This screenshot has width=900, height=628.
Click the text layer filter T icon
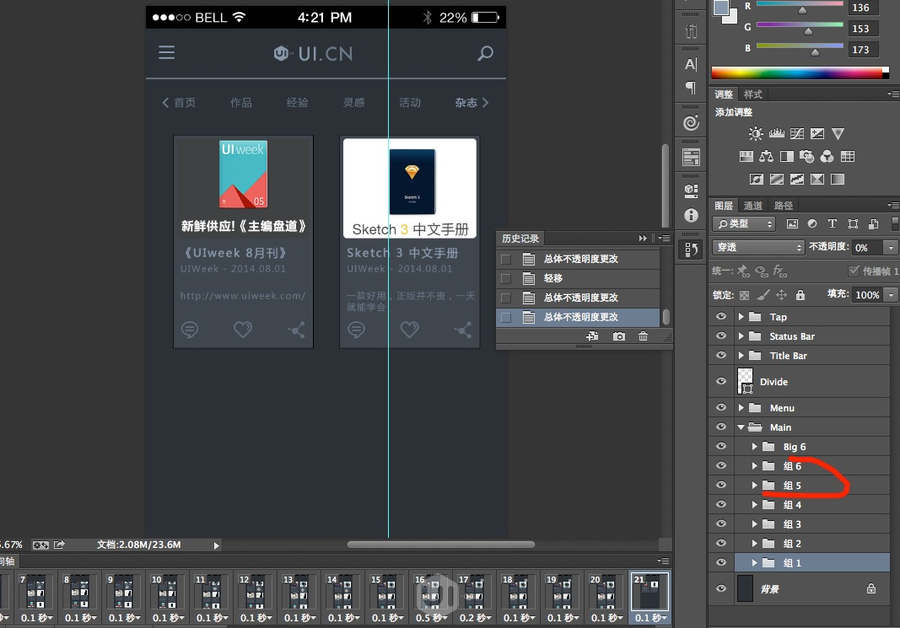click(x=832, y=224)
